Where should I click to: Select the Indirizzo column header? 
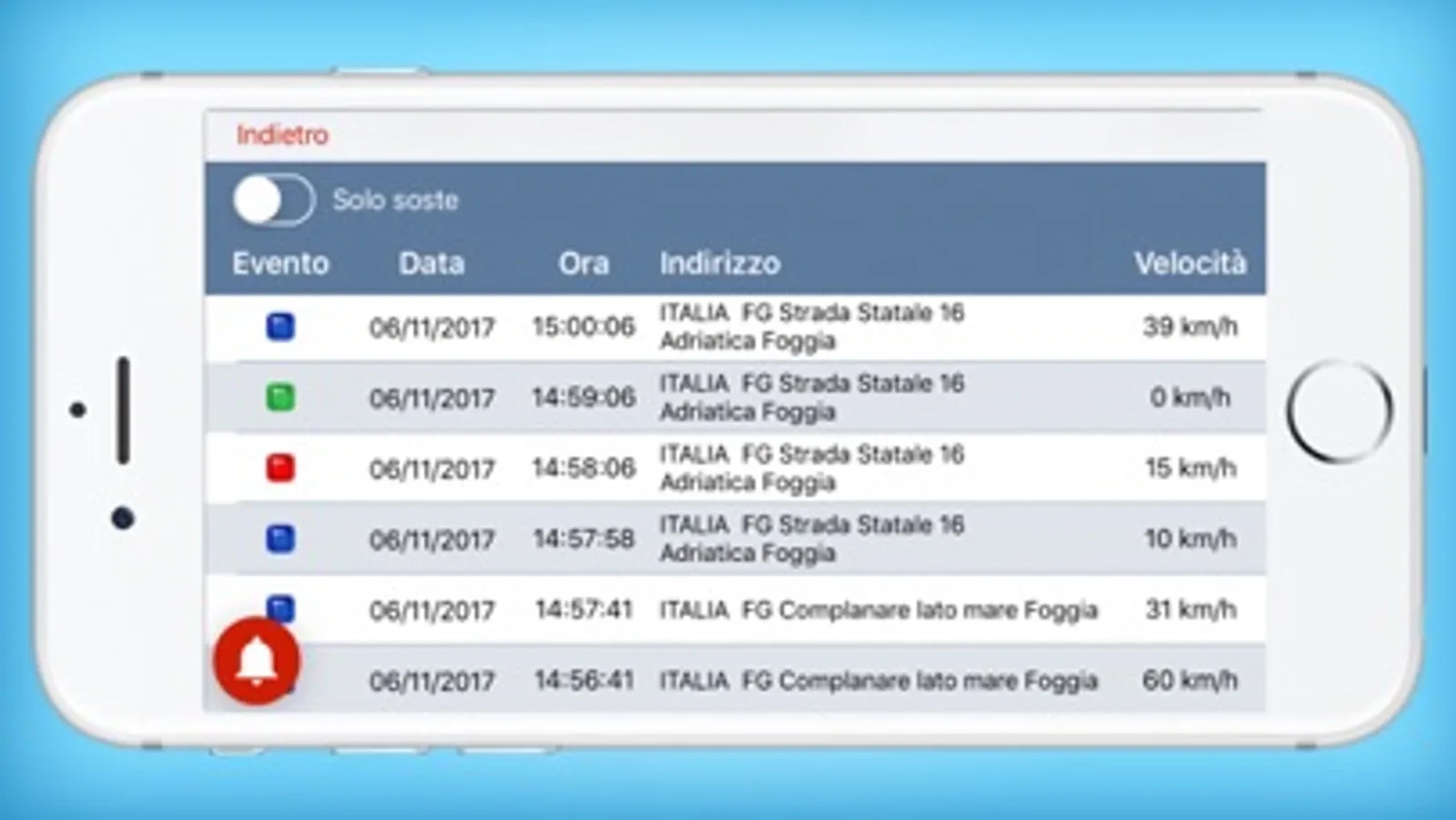720,263
